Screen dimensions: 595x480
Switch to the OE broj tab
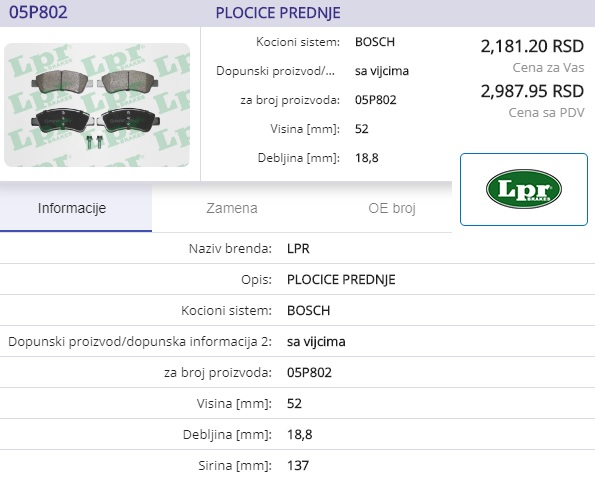click(x=392, y=208)
